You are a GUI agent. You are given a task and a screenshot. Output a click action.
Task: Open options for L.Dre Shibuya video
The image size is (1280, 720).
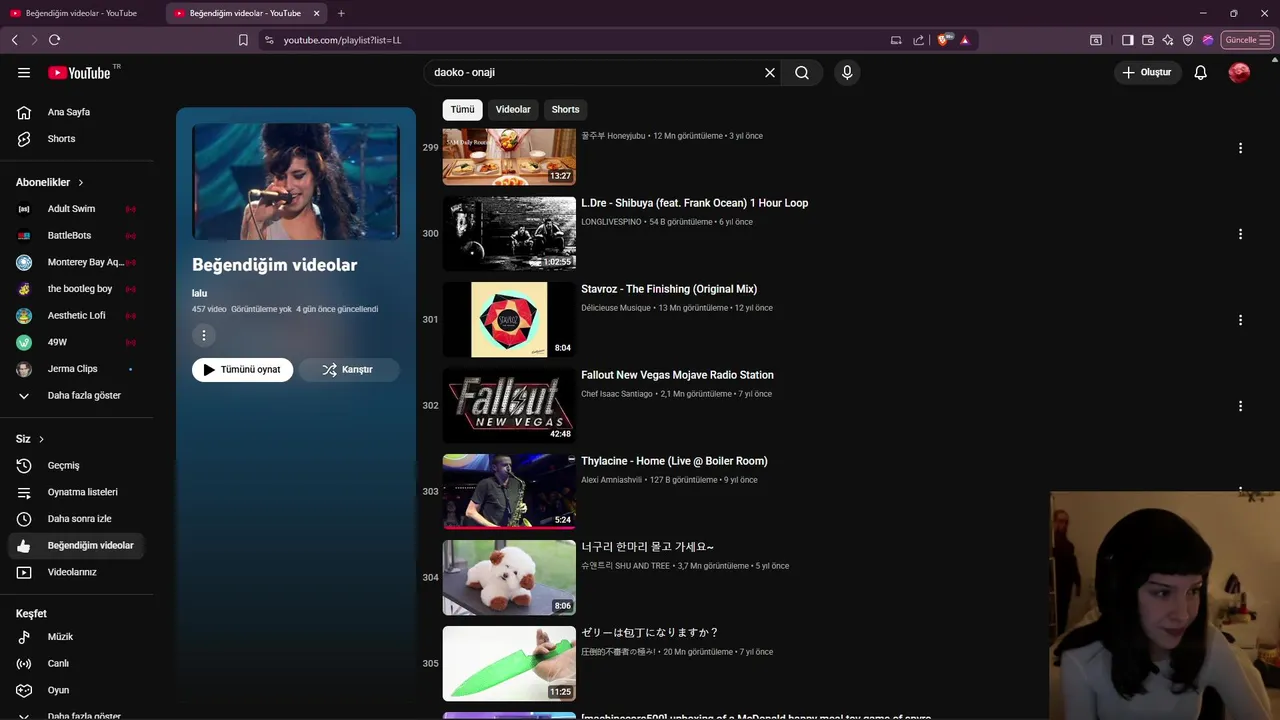click(x=1240, y=234)
